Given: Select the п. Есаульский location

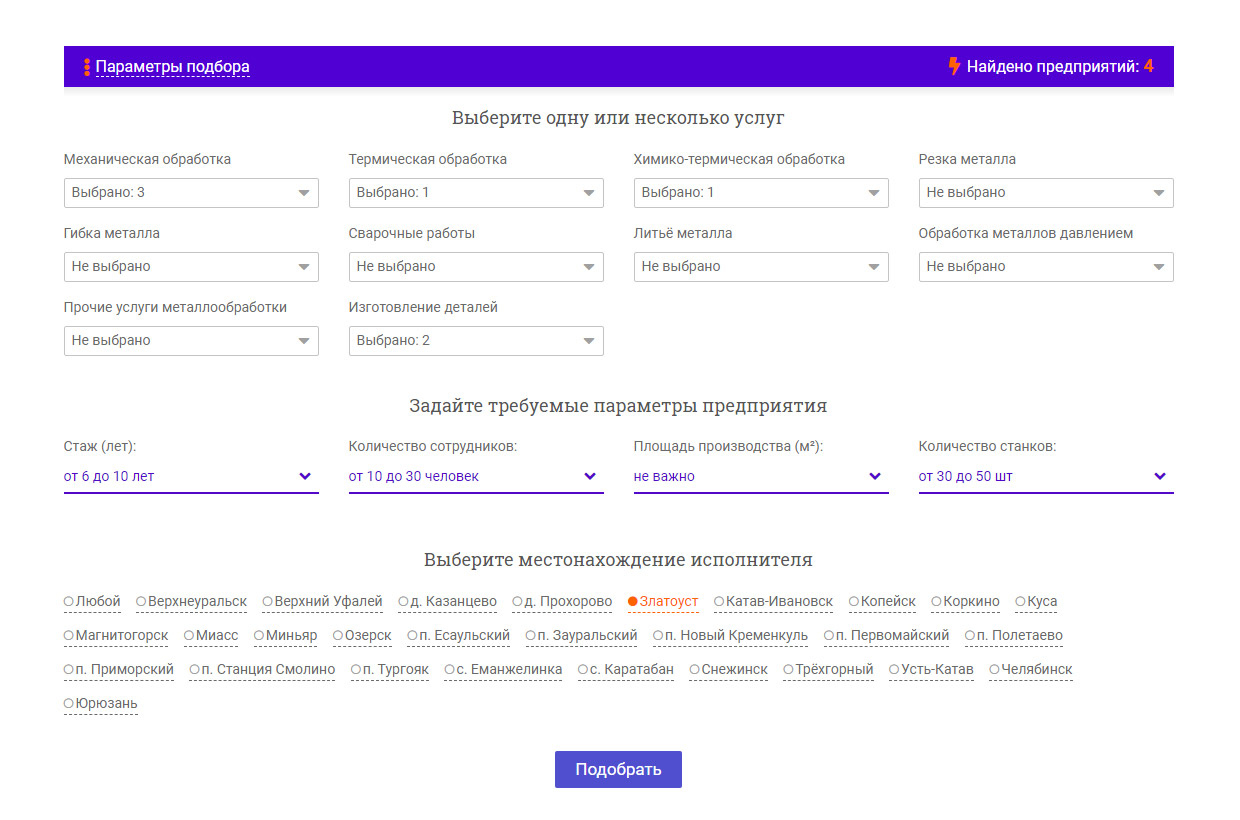Looking at the screenshot, I should click(x=458, y=636).
